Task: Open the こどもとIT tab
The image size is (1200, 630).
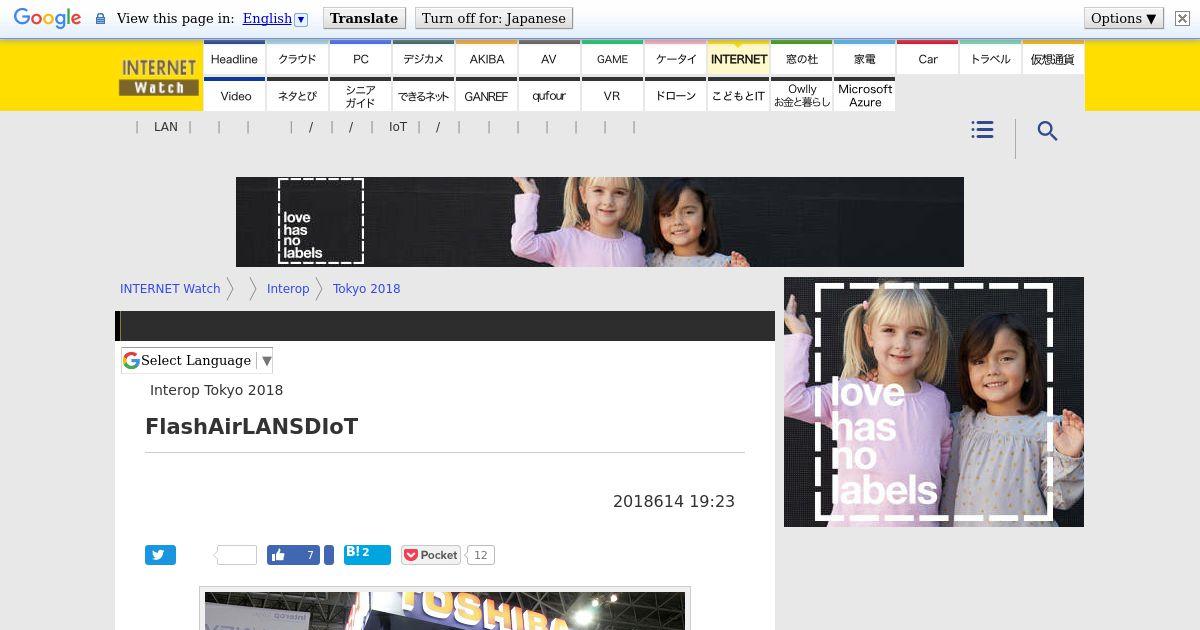Action: tap(738, 95)
